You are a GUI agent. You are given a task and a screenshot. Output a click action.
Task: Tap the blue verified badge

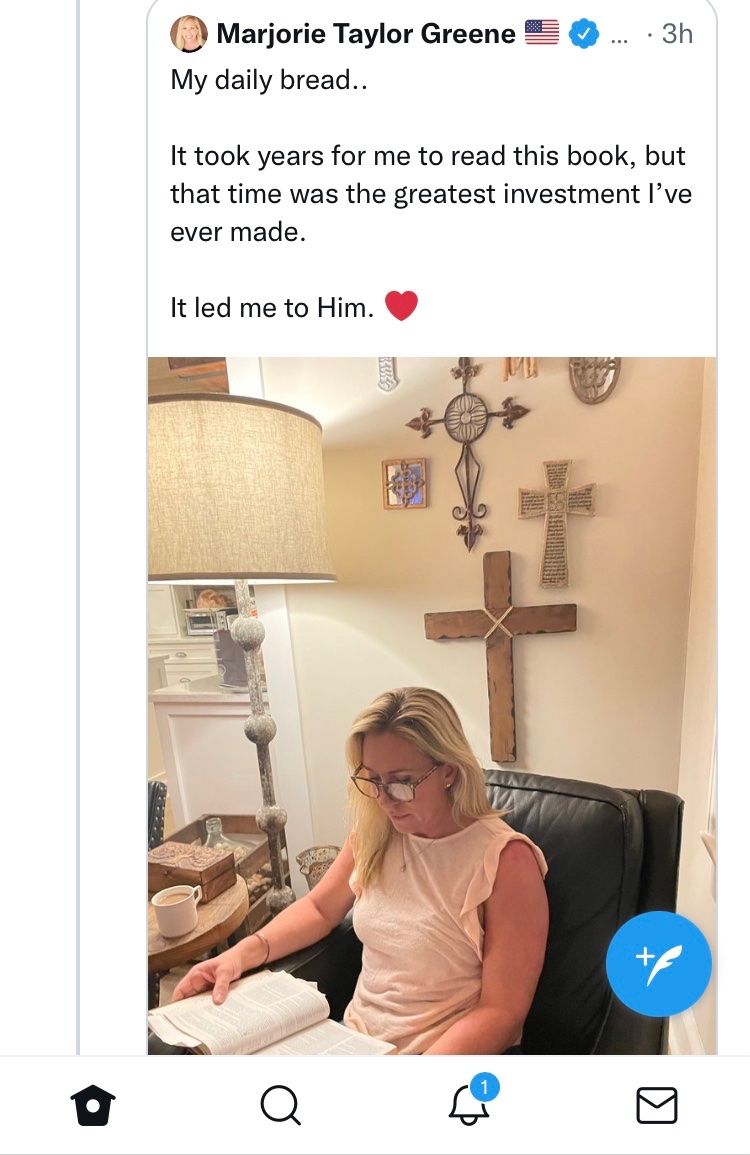tap(583, 35)
